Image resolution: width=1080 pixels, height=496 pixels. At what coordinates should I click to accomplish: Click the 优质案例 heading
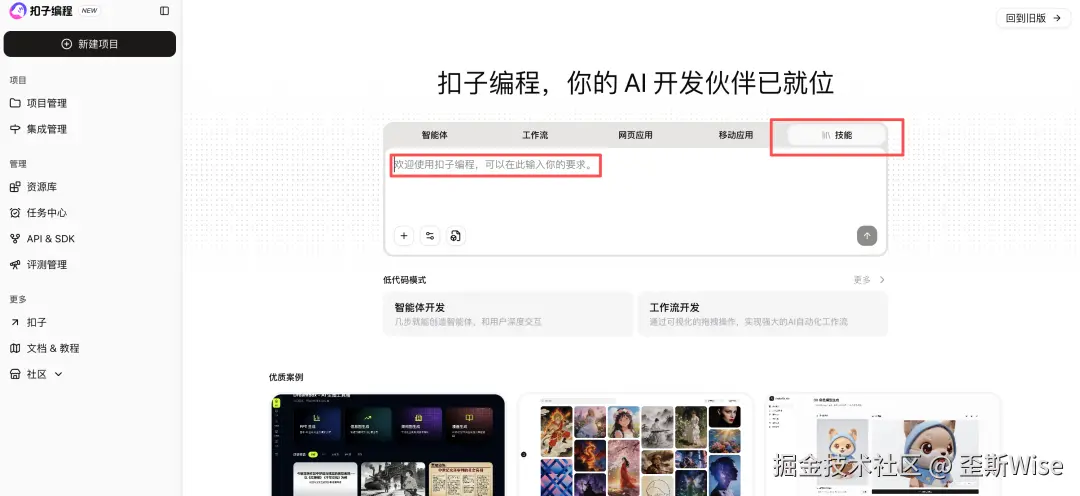286,377
